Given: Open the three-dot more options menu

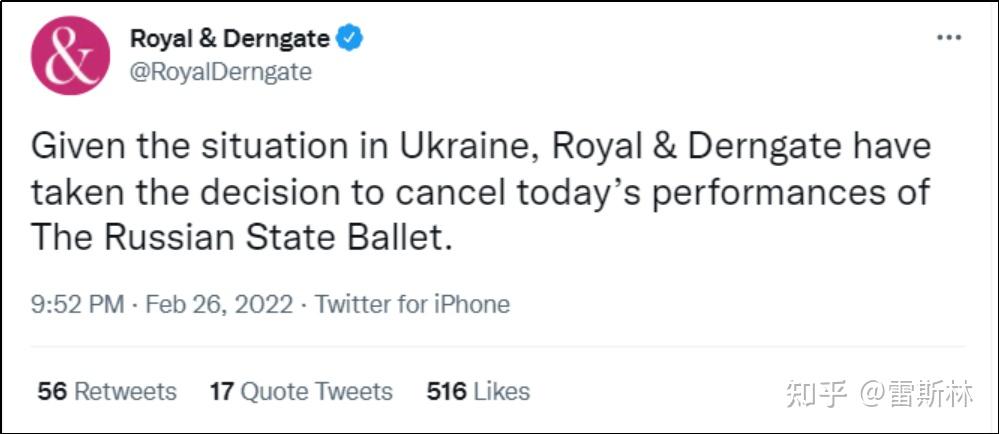Looking at the screenshot, I should click(947, 38).
